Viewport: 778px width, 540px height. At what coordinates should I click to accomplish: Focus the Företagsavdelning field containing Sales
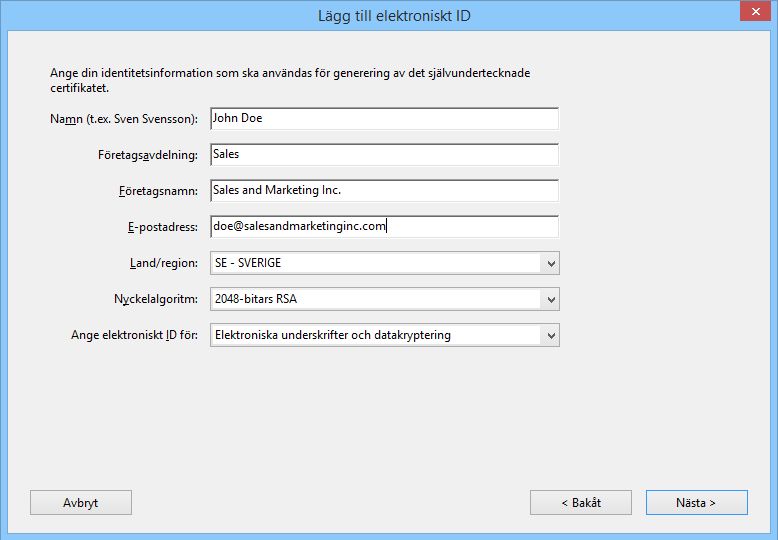pyautogui.click(x=385, y=154)
